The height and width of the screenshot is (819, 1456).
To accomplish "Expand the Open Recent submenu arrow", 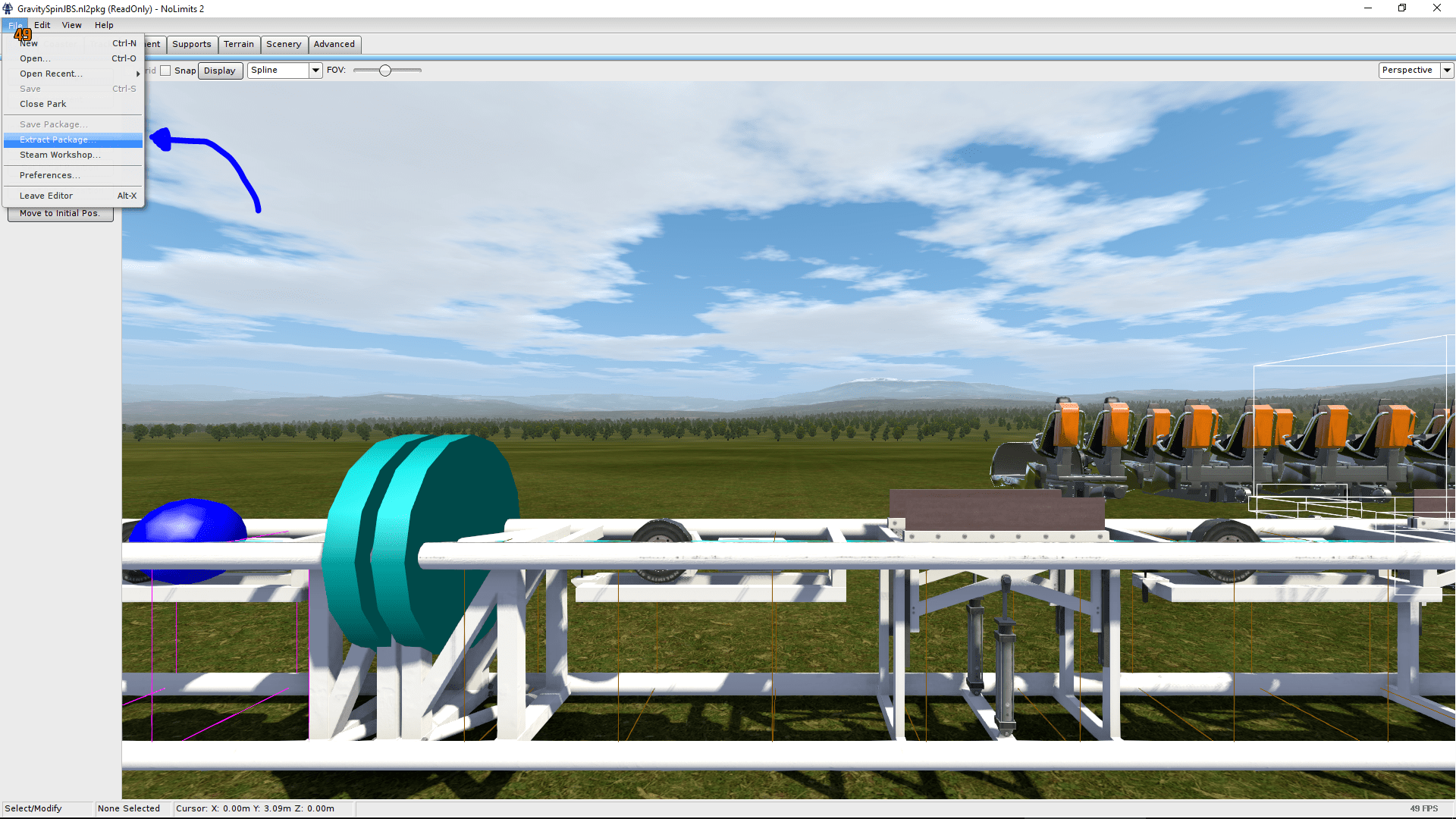I will (138, 74).
